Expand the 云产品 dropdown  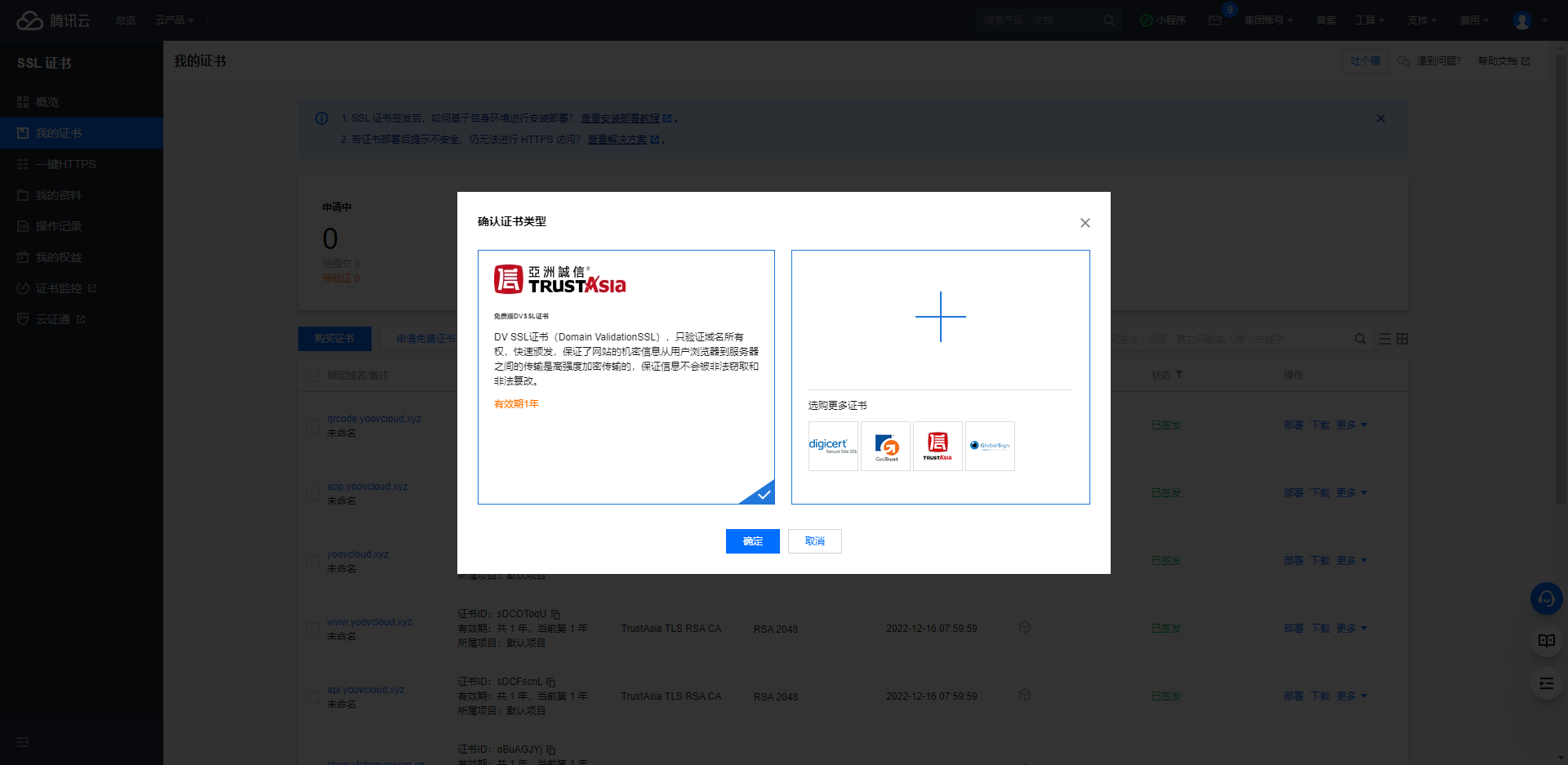(x=175, y=20)
